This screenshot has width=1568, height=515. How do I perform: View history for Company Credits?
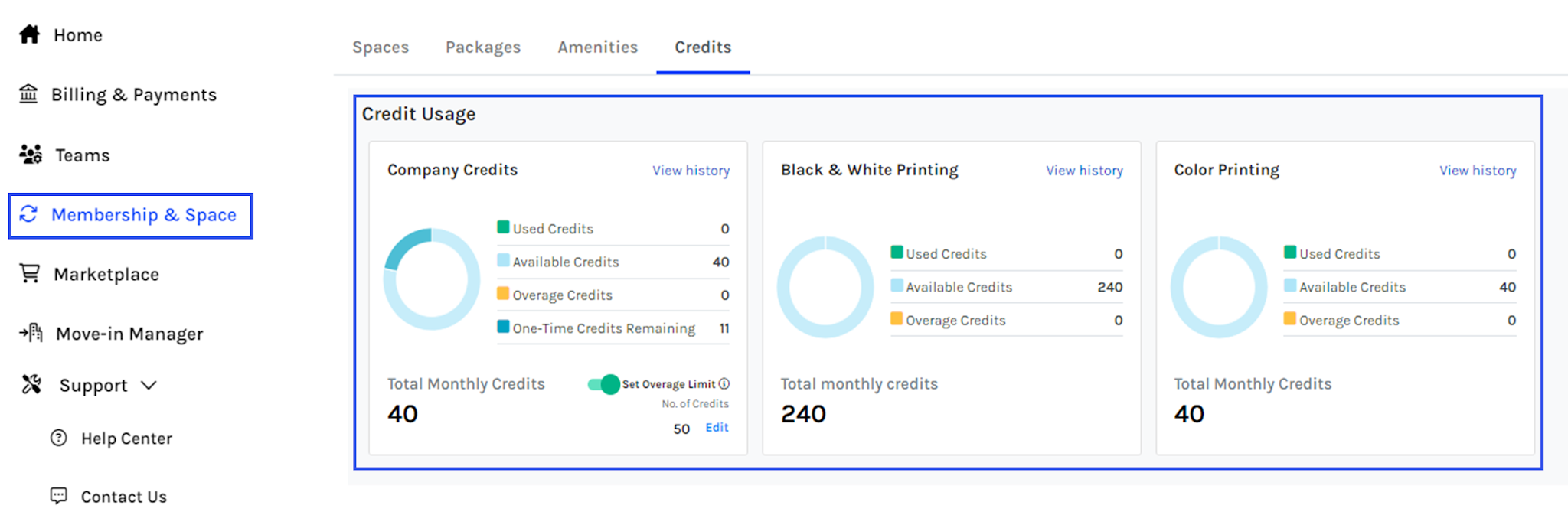point(691,171)
